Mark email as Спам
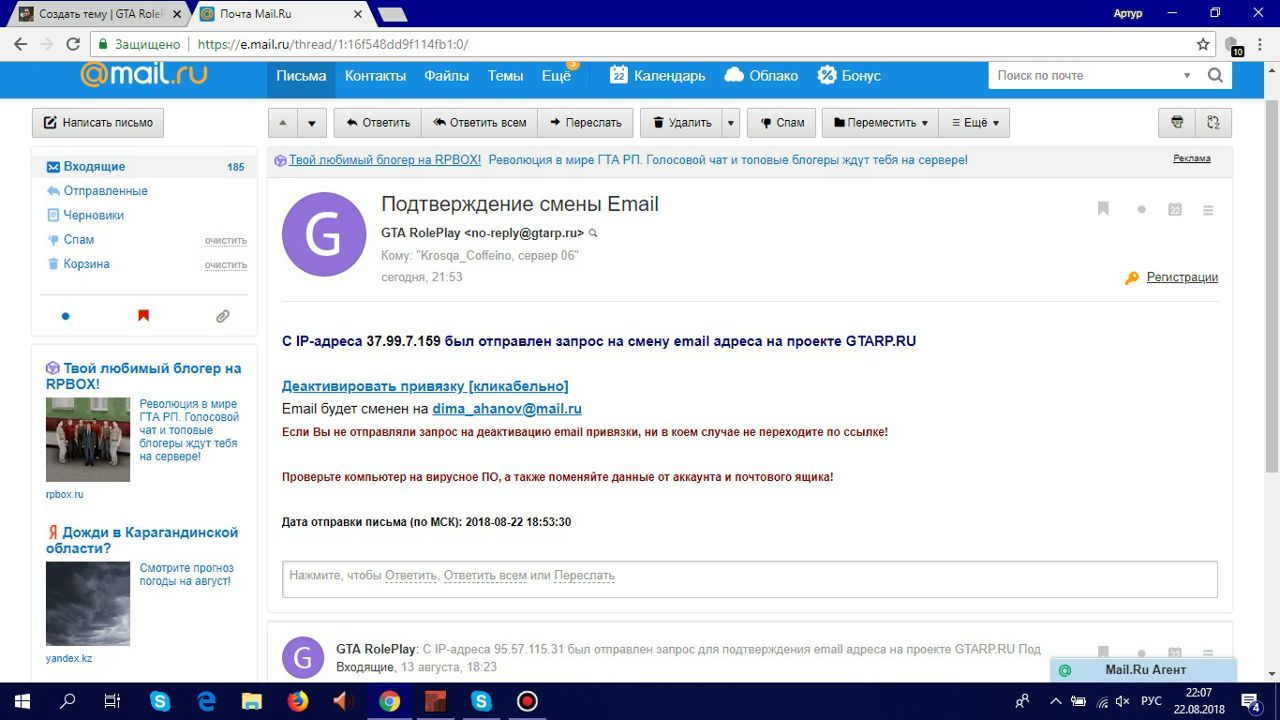 pyautogui.click(x=781, y=123)
